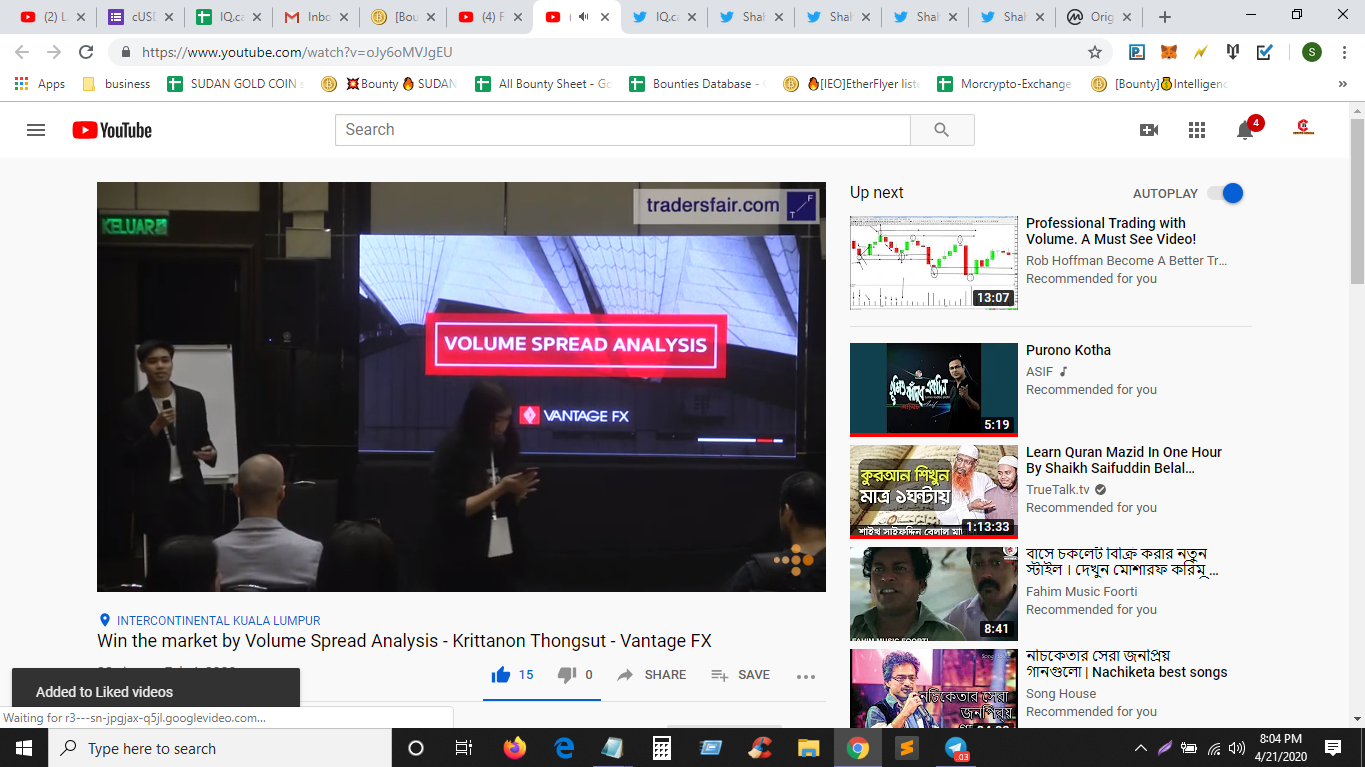Switch to the (2) L YouTube tab
This screenshot has height=767, width=1365.
tap(53, 17)
